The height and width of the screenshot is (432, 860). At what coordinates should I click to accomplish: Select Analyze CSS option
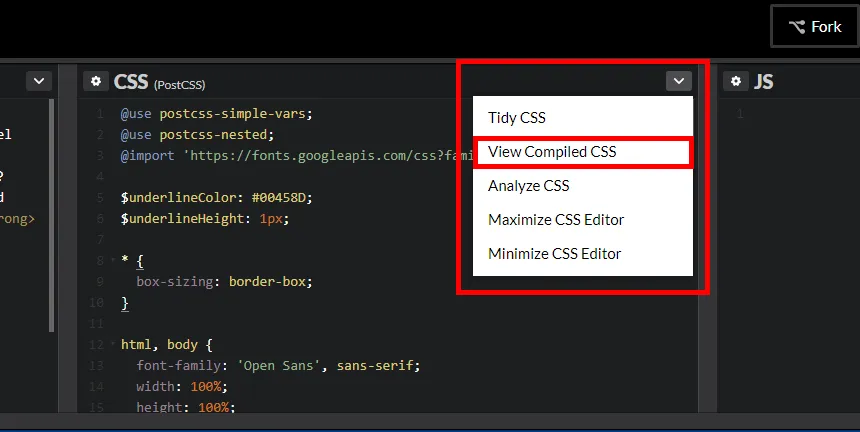(x=583, y=186)
